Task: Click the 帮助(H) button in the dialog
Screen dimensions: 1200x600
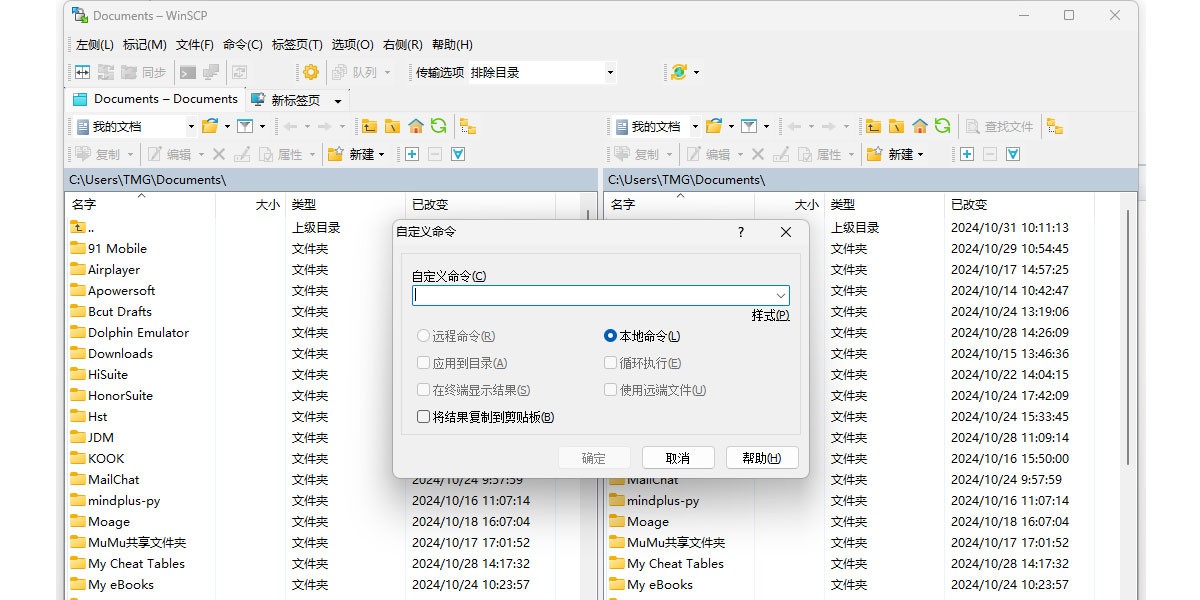Action: coord(762,457)
